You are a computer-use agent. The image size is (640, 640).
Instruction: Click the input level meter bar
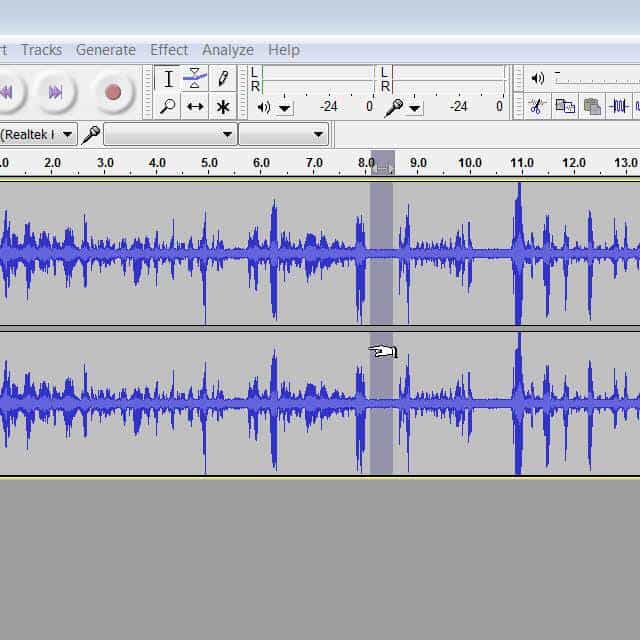(x=449, y=80)
